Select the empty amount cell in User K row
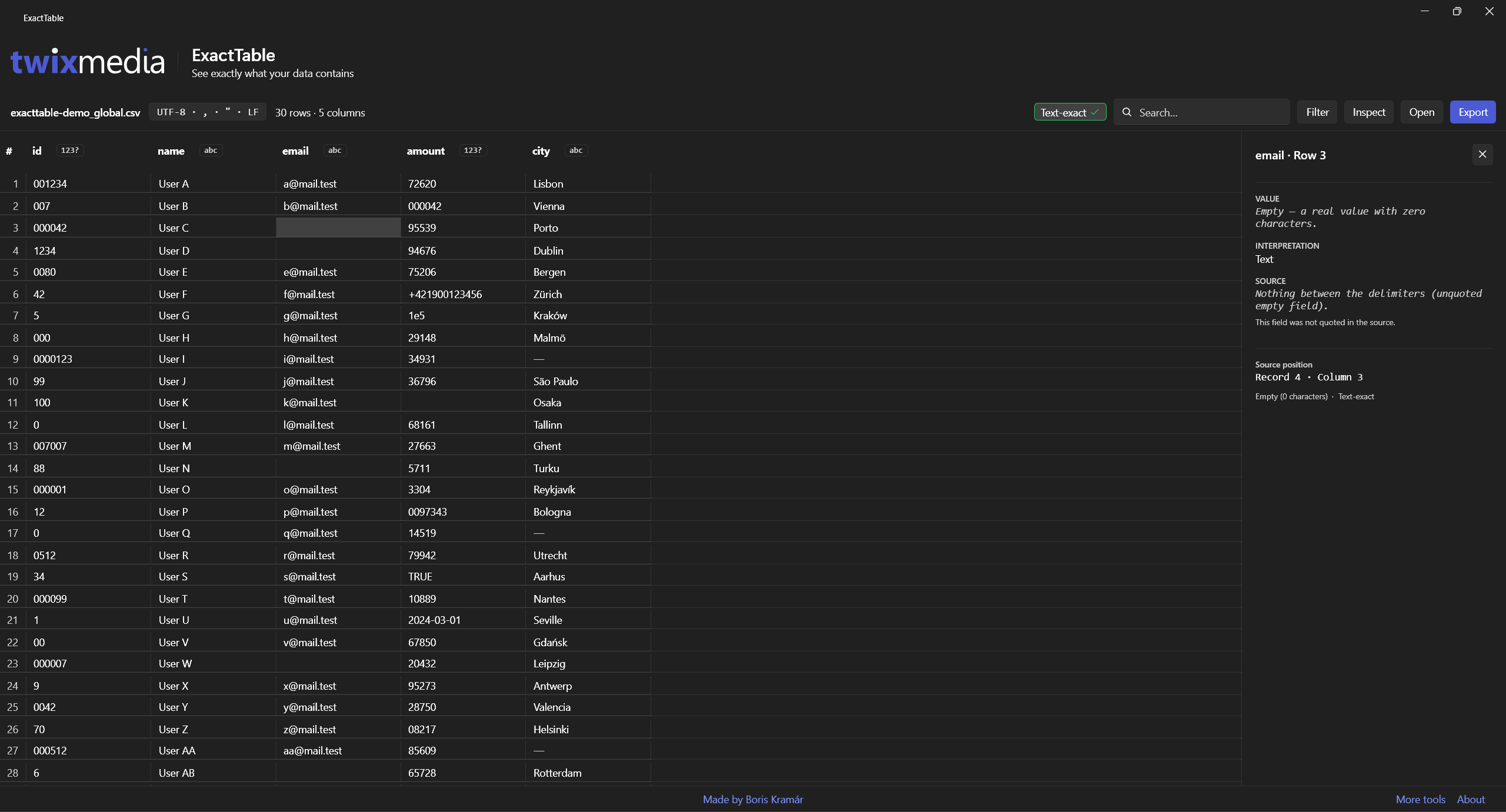Screen dimensions: 1506x812 463,402
